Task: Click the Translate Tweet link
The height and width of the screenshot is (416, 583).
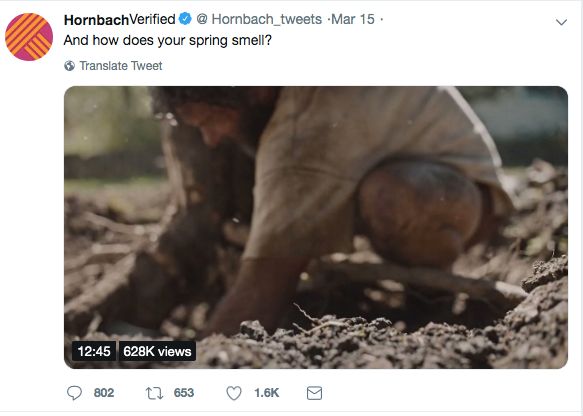Action: [x=121, y=66]
